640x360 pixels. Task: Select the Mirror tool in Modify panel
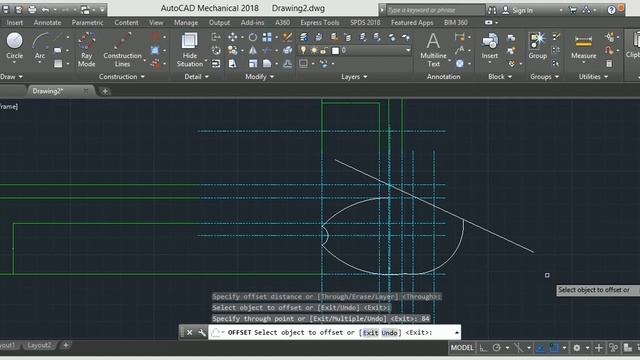(x=253, y=51)
